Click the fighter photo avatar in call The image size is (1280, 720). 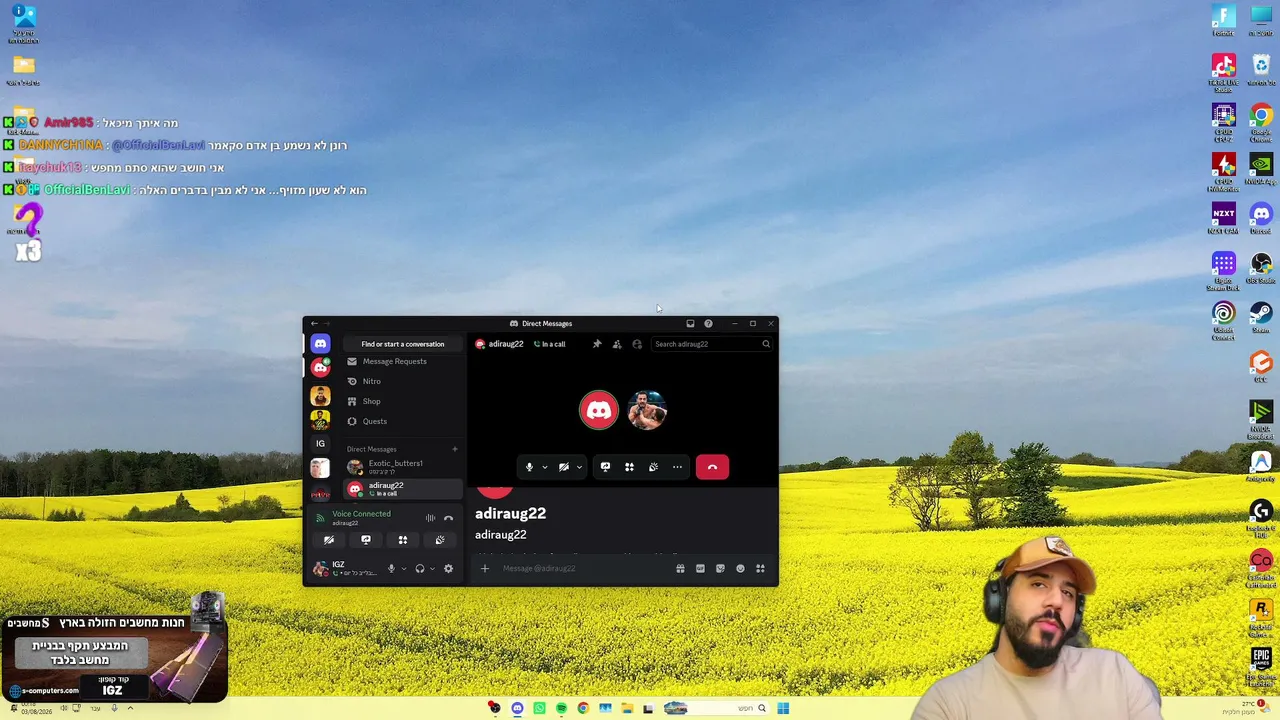tap(647, 410)
